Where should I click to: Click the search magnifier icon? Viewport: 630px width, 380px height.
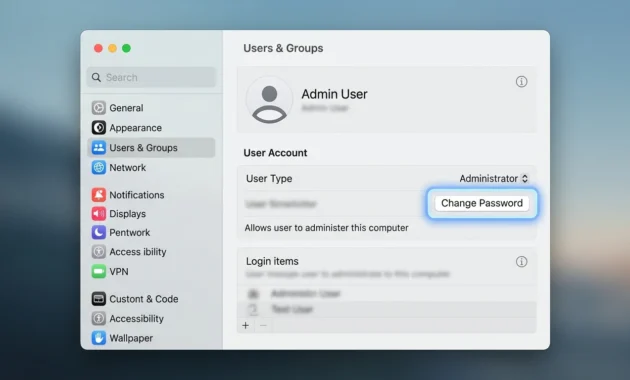[x=96, y=77]
